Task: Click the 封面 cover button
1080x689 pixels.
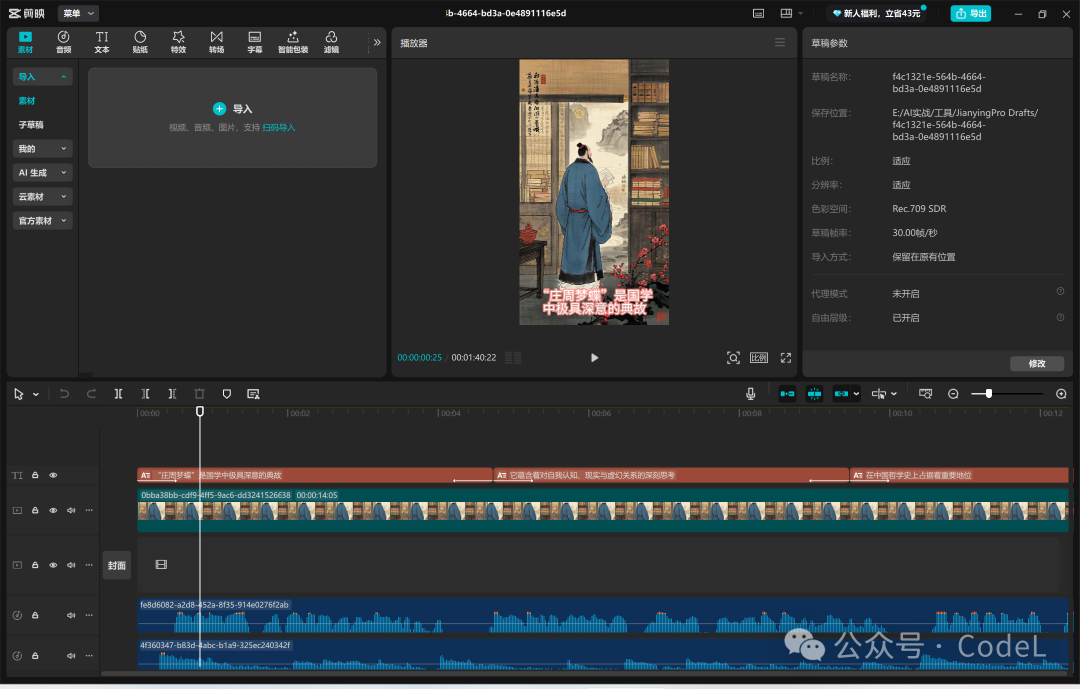Action: (116, 566)
